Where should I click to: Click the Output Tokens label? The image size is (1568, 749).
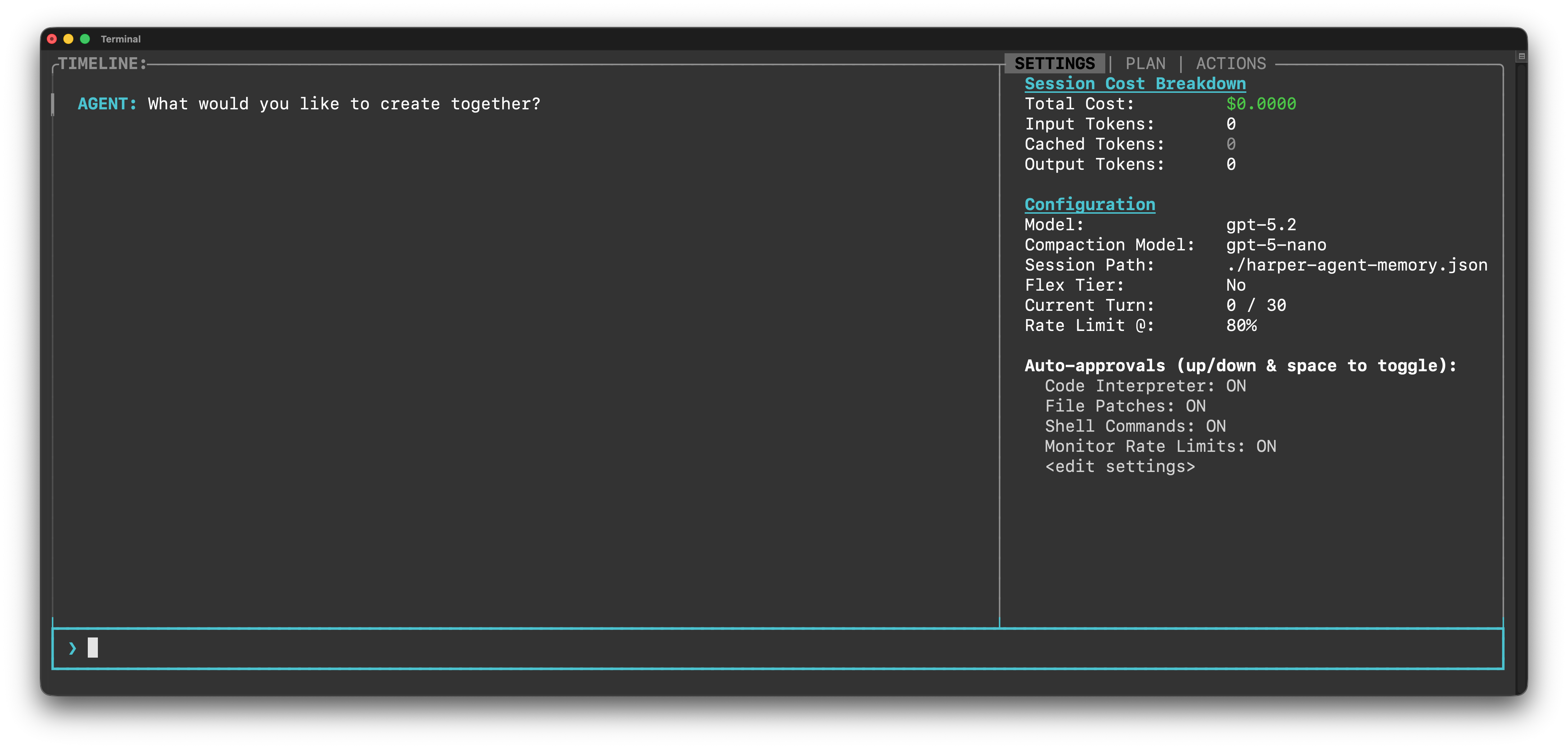coord(1095,164)
